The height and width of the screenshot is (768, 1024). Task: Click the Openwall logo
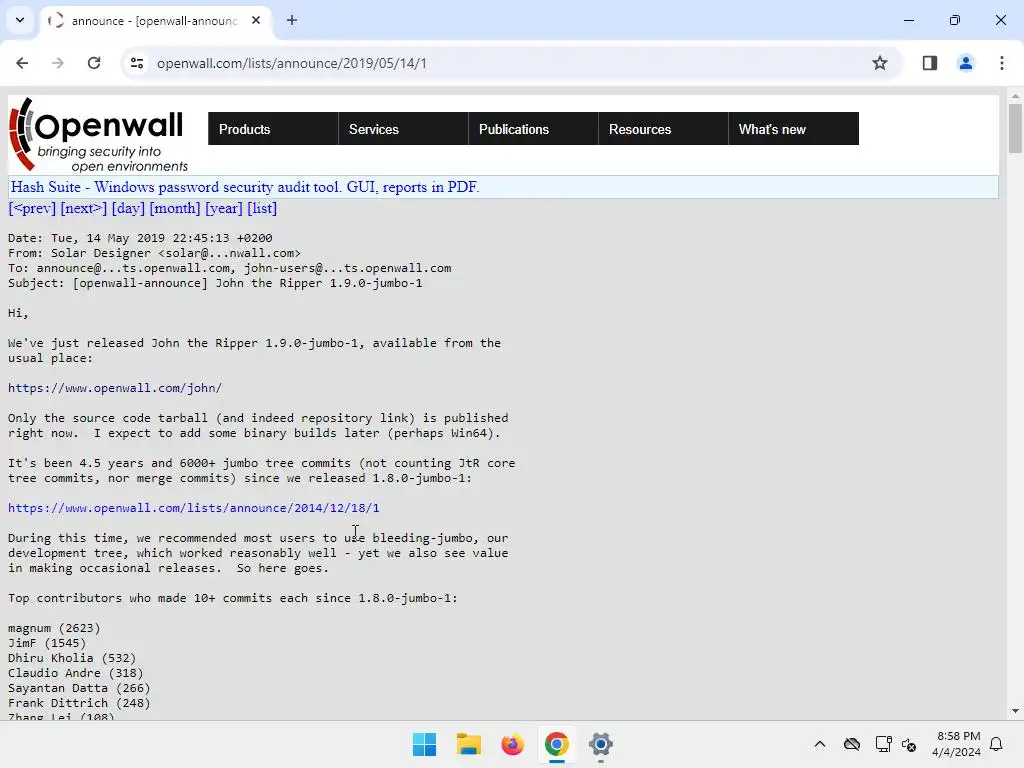point(99,135)
